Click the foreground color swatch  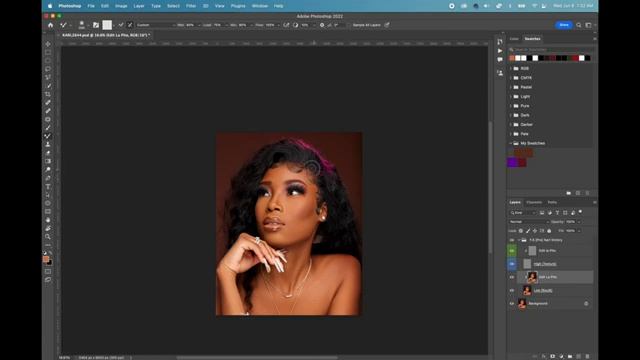pos(46,260)
